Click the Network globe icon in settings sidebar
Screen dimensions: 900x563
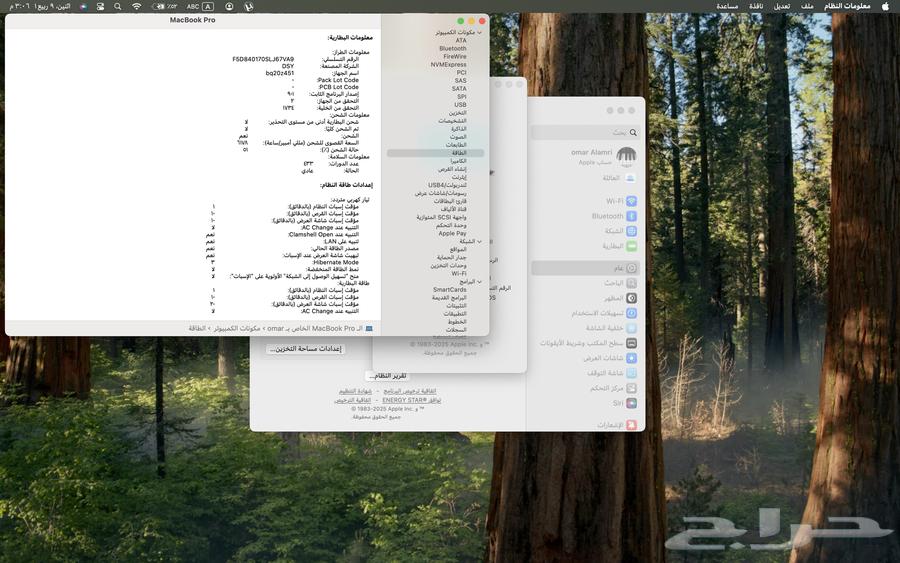click(631, 230)
